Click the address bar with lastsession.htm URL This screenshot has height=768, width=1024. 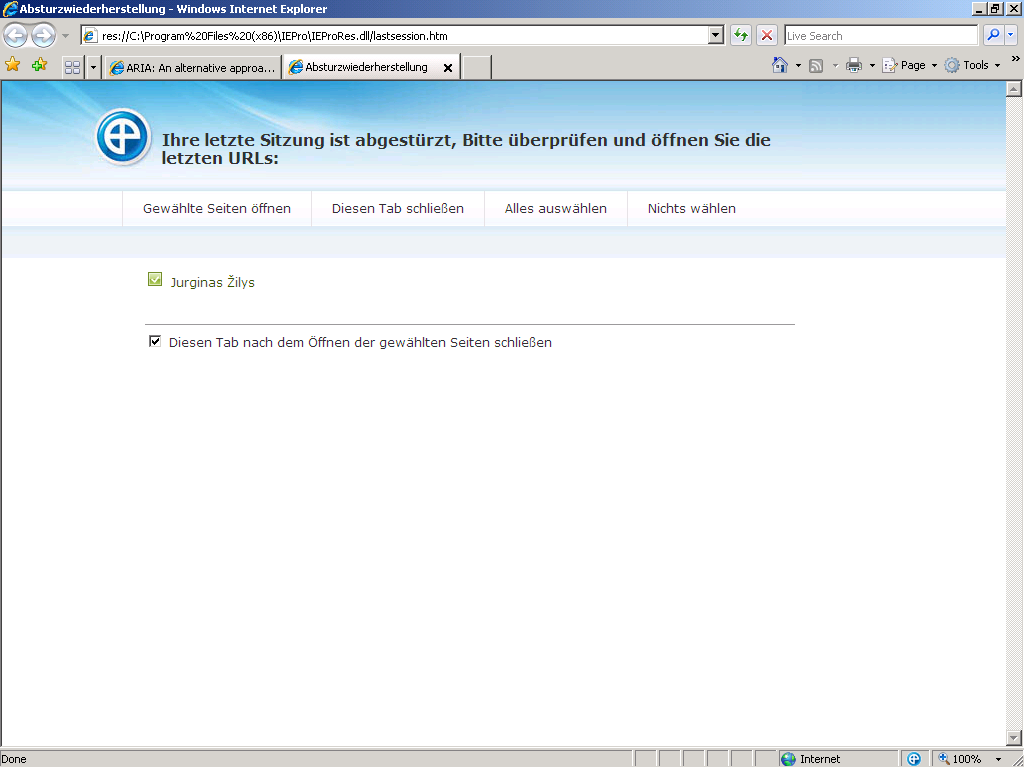point(394,36)
